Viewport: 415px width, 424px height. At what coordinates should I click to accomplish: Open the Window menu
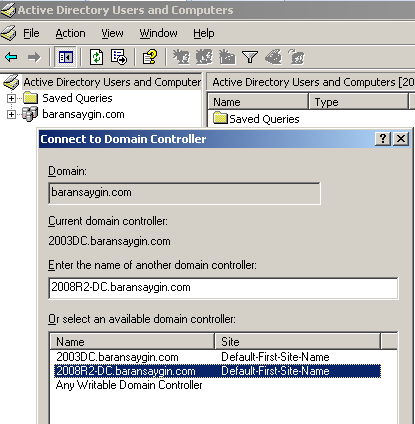pyautogui.click(x=158, y=33)
